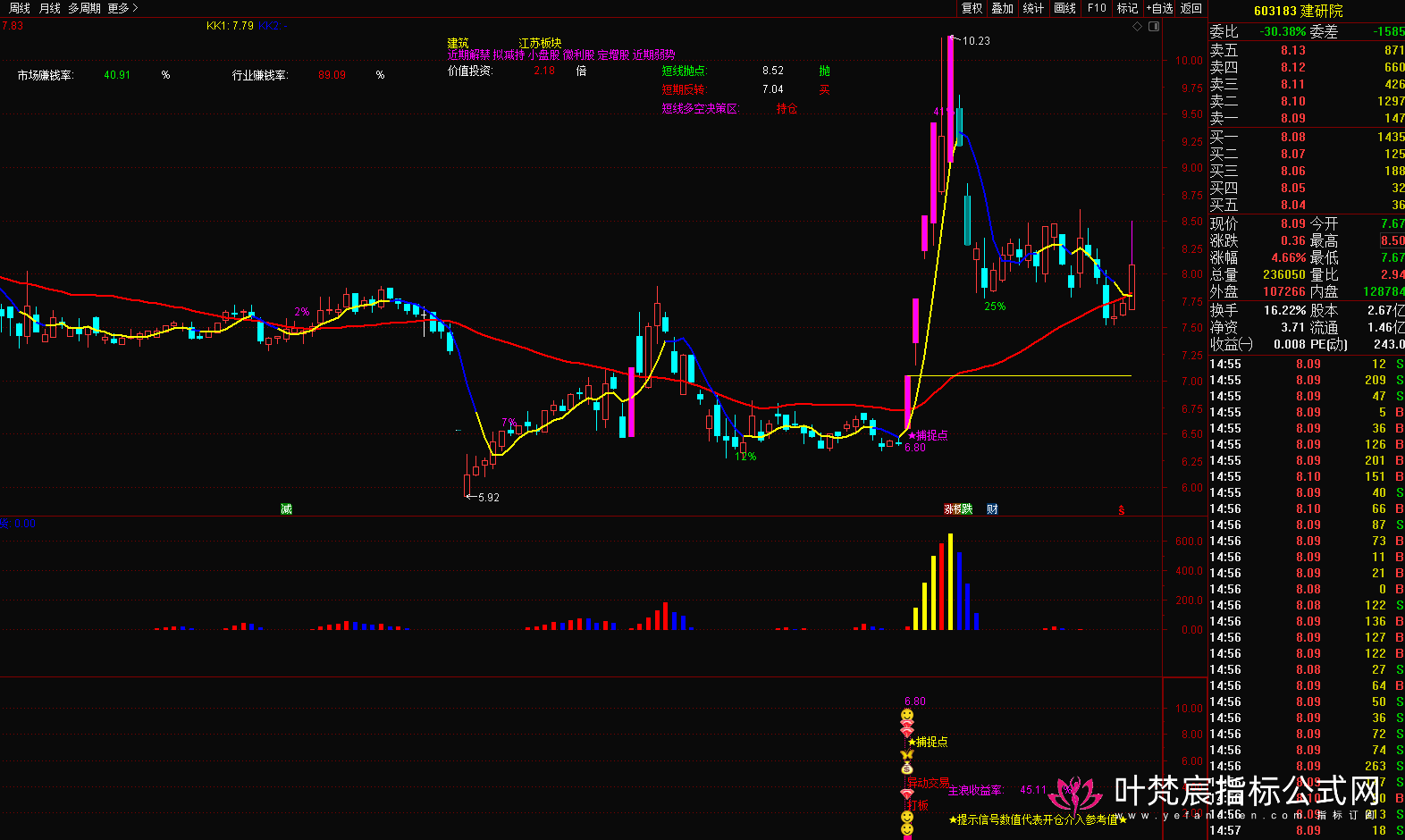The width and height of the screenshot is (1405, 840).
Task: Expand the 更多 periods menu
Action: 122,8
